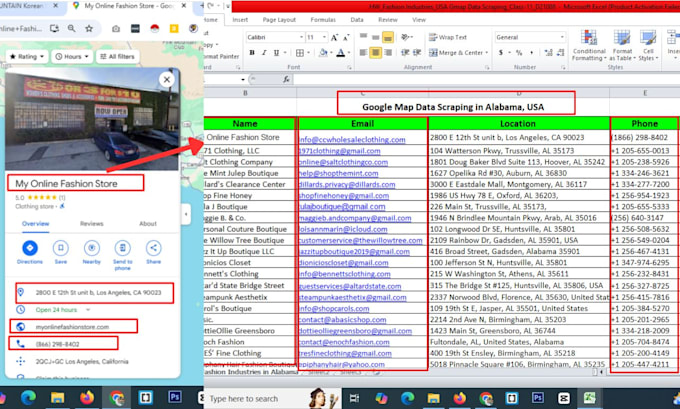Viewport: 680px width, 409px height.
Task: Open Excel from the taskbar
Action: point(589,398)
